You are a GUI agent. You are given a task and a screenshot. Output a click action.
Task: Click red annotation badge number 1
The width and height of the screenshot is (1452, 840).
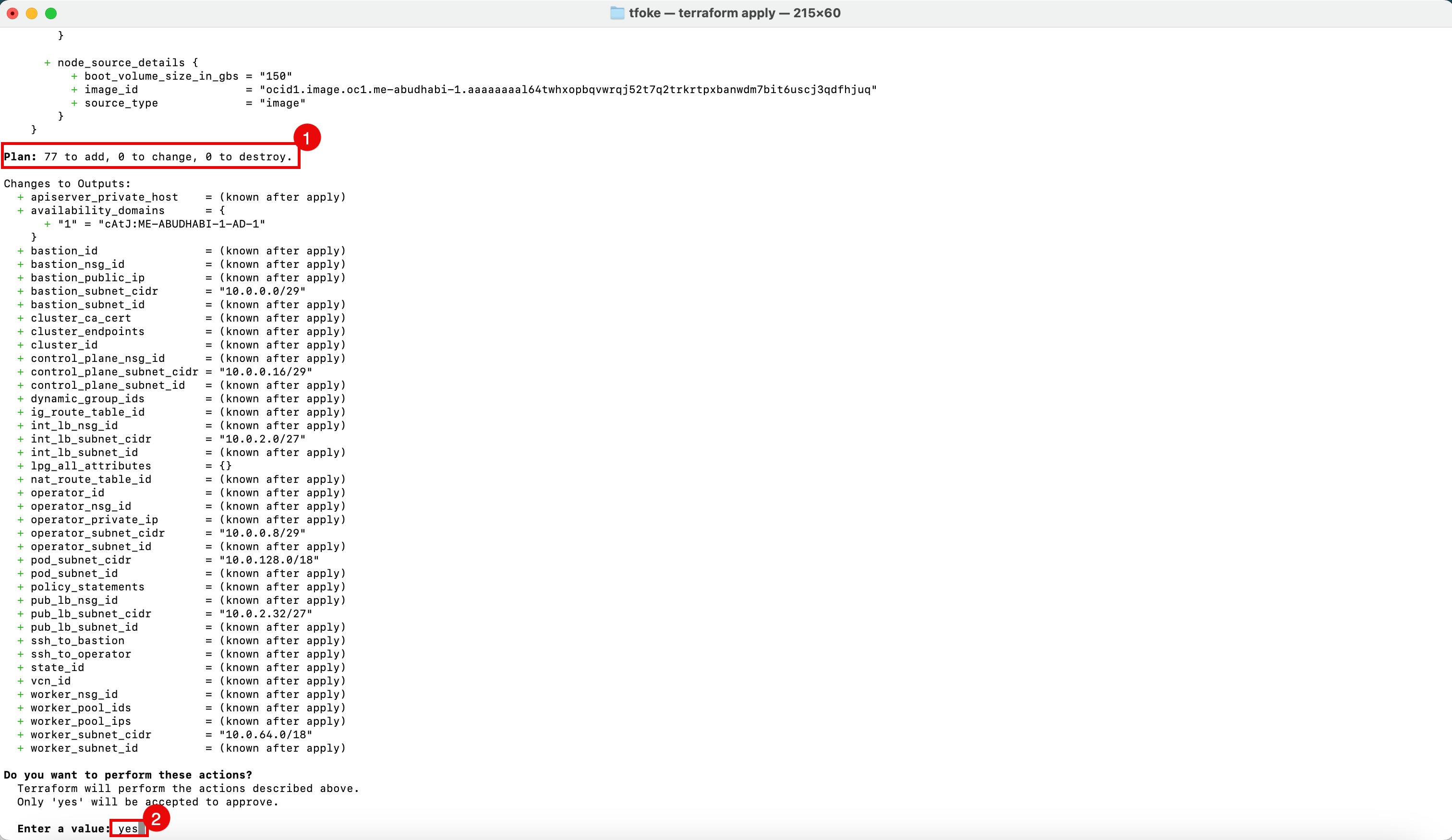pyautogui.click(x=306, y=138)
